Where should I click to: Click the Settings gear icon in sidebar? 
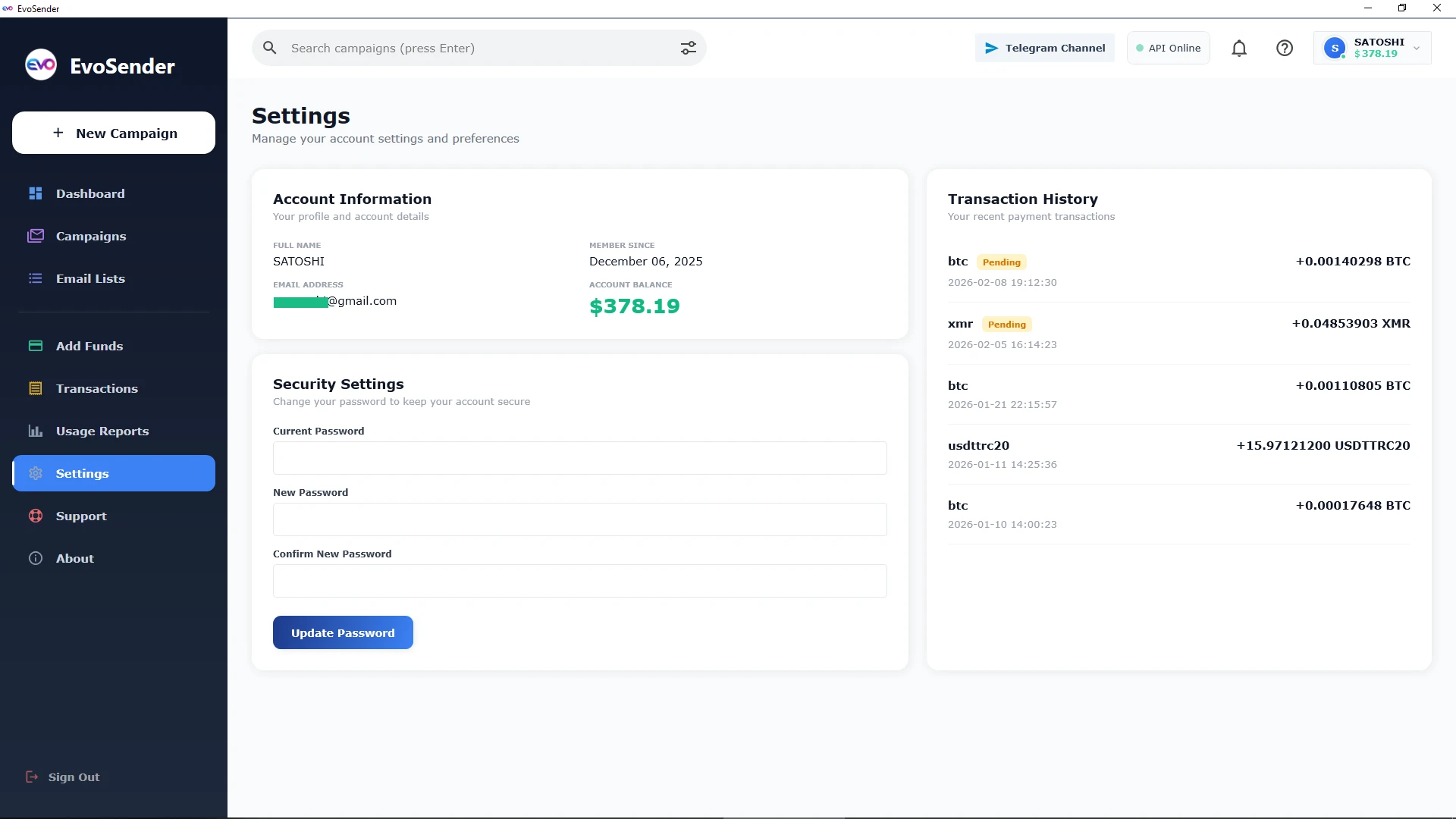pyautogui.click(x=36, y=473)
